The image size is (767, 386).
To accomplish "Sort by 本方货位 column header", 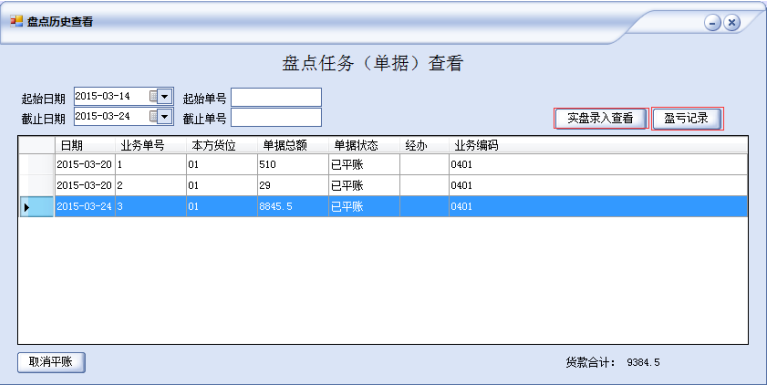I will tap(222, 145).
